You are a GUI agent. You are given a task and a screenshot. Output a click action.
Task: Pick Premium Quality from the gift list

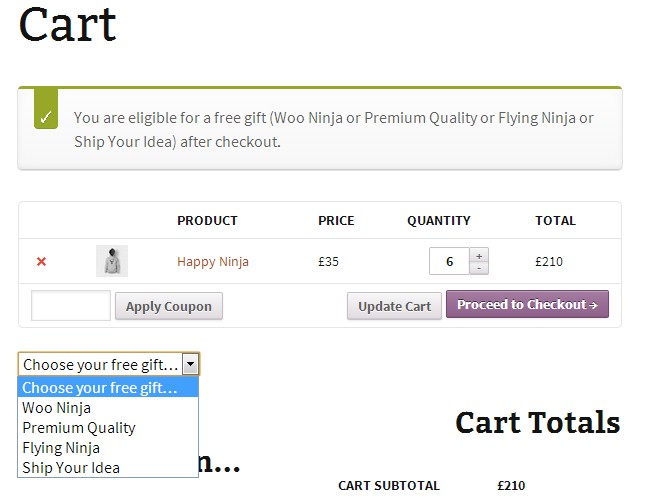[79, 428]
